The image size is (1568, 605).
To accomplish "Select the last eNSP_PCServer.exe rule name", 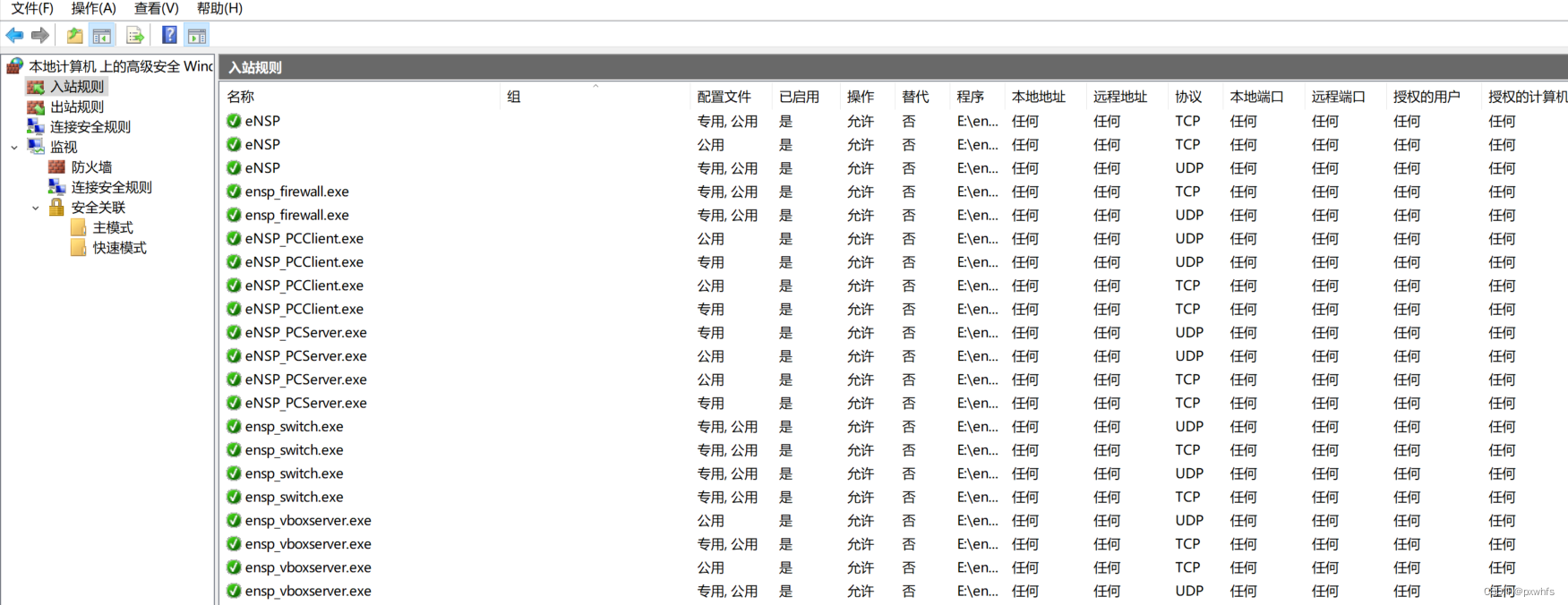I will pos(306,403).
